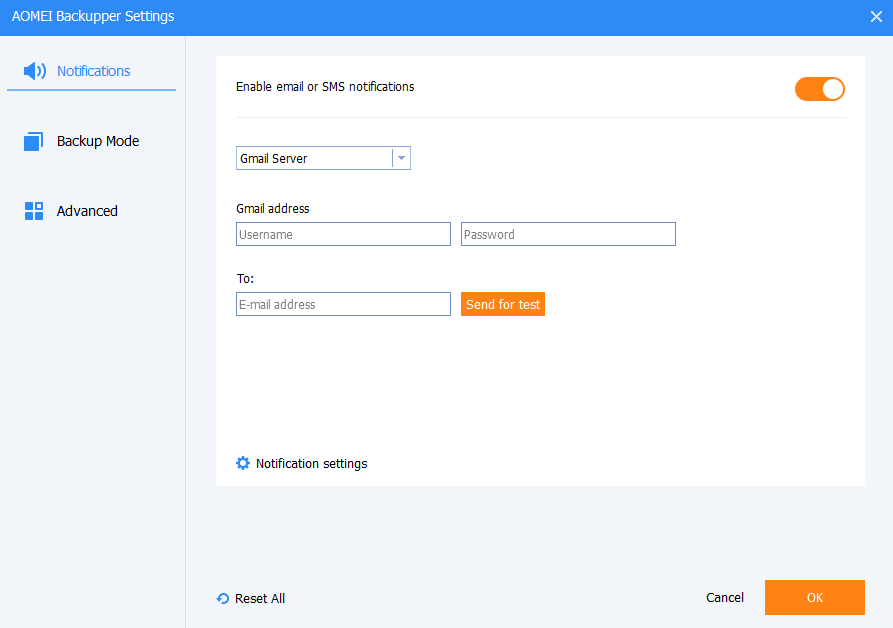Focus the Gmail Username field
Screen dimensions: 893x628
pos(343,234)
